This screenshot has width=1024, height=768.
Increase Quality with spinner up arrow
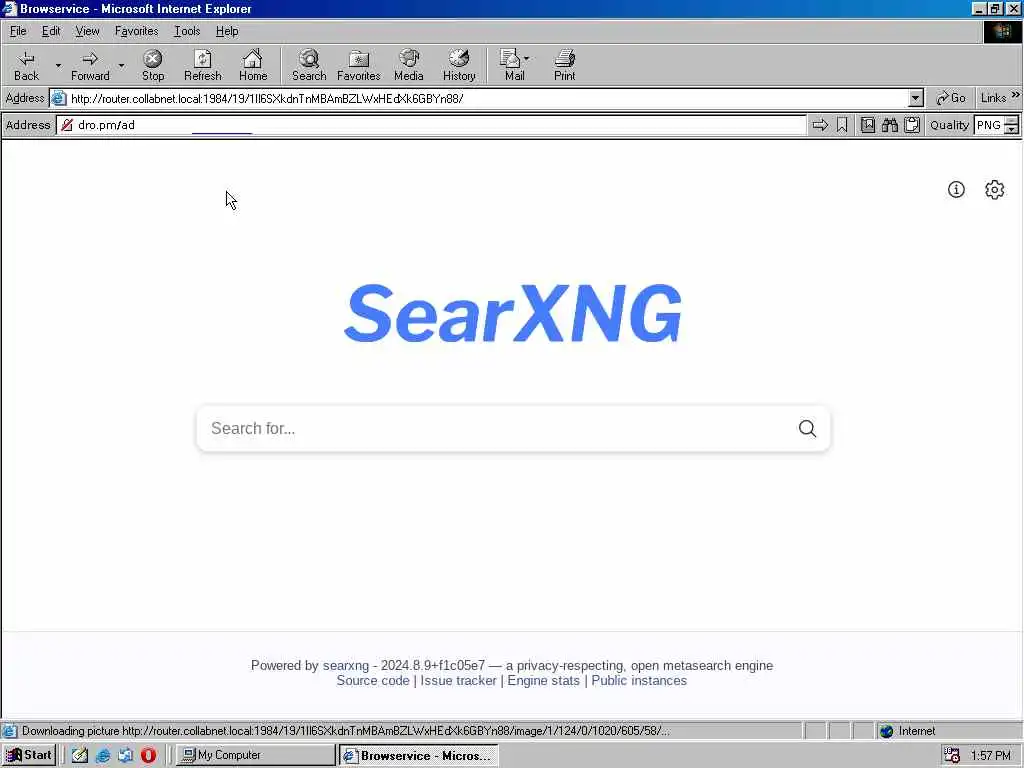point(1012,121)
